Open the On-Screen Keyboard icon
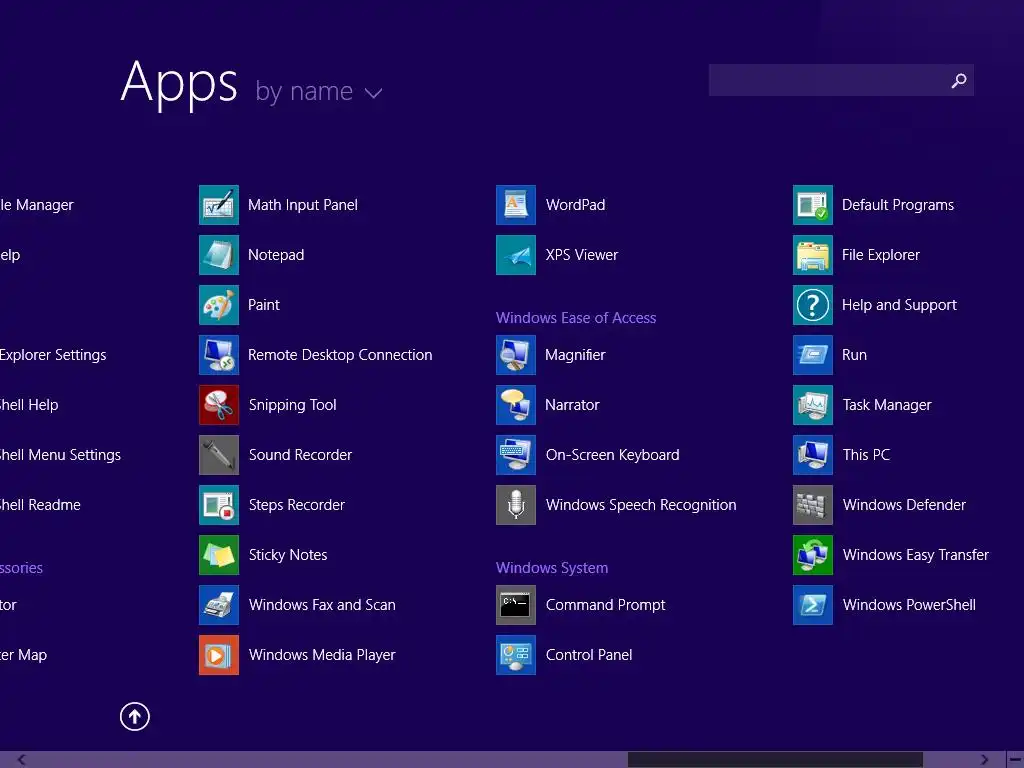The image size is (1024, 768). coord(516,455)
